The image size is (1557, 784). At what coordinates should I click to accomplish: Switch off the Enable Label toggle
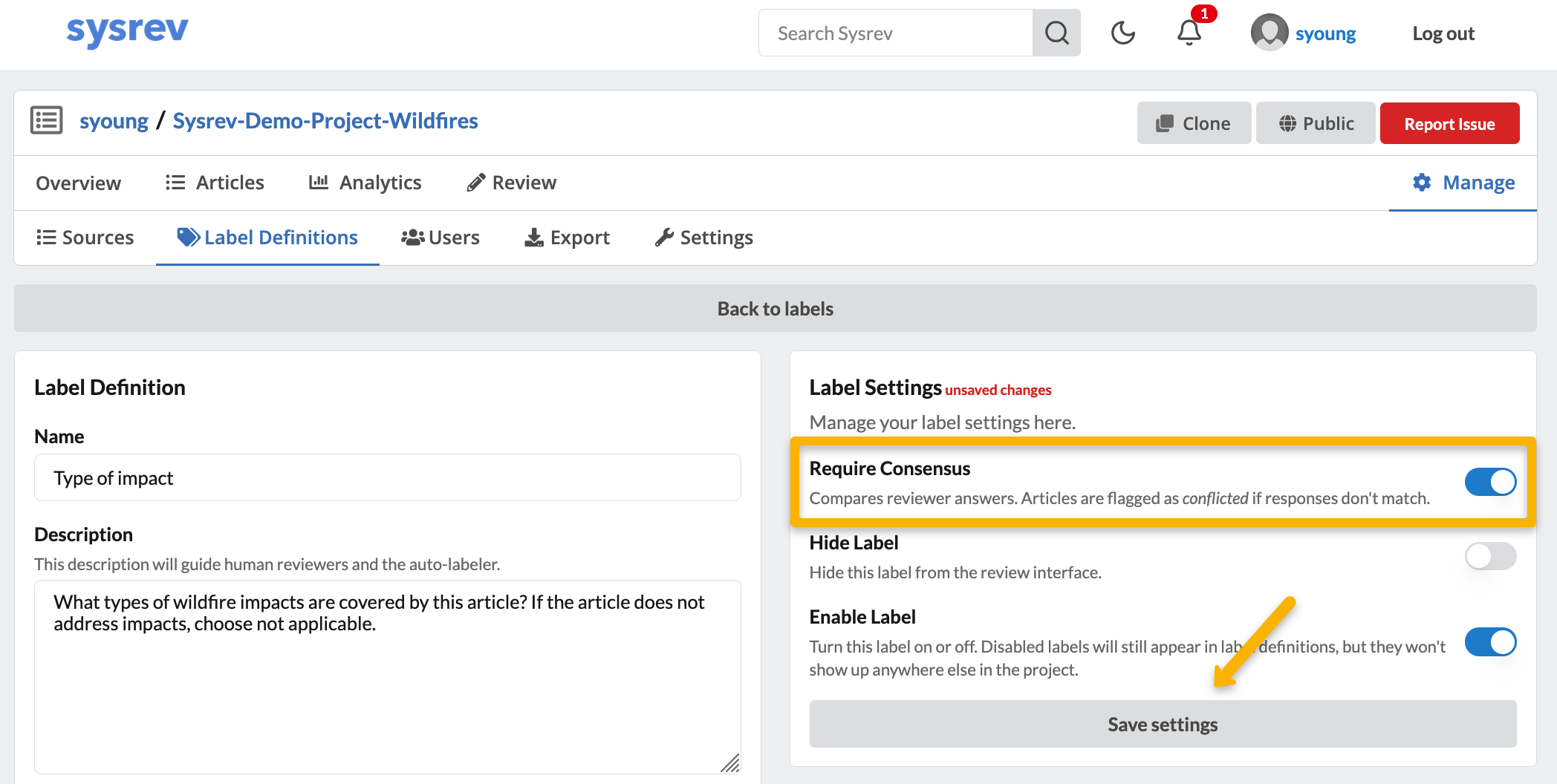click(1490, 642)
